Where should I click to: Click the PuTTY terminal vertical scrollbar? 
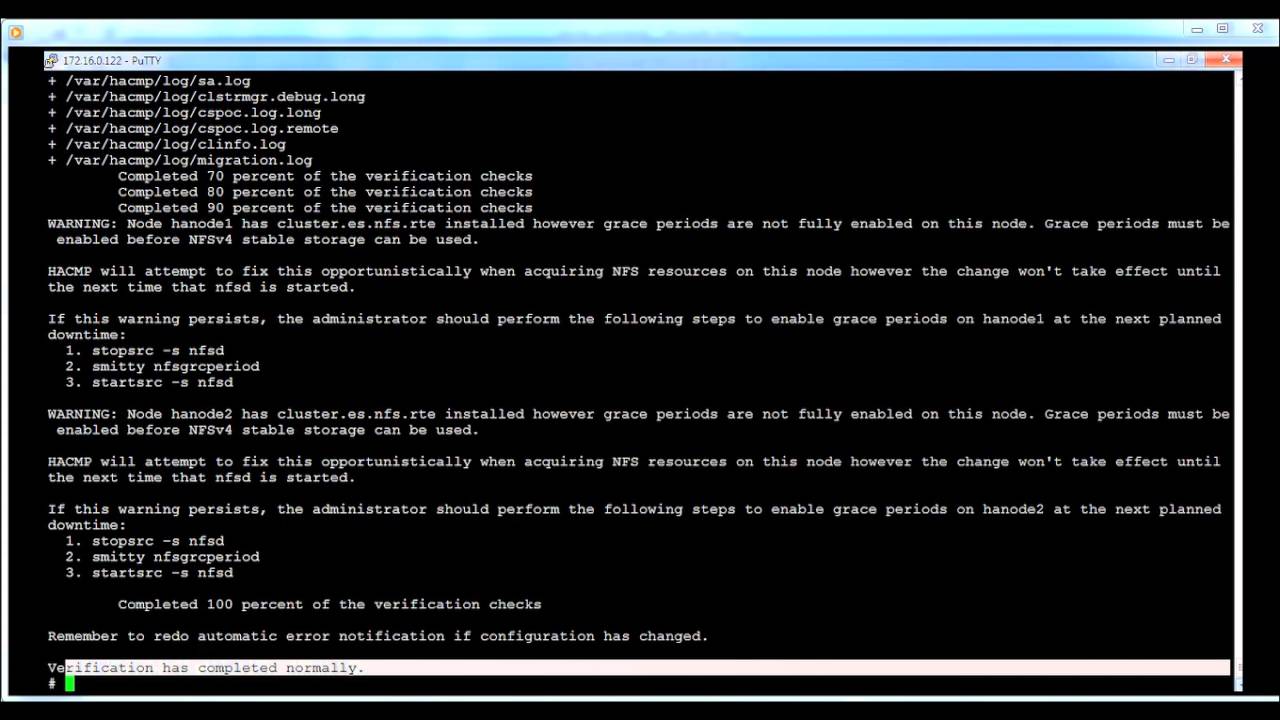point(1237,380)
